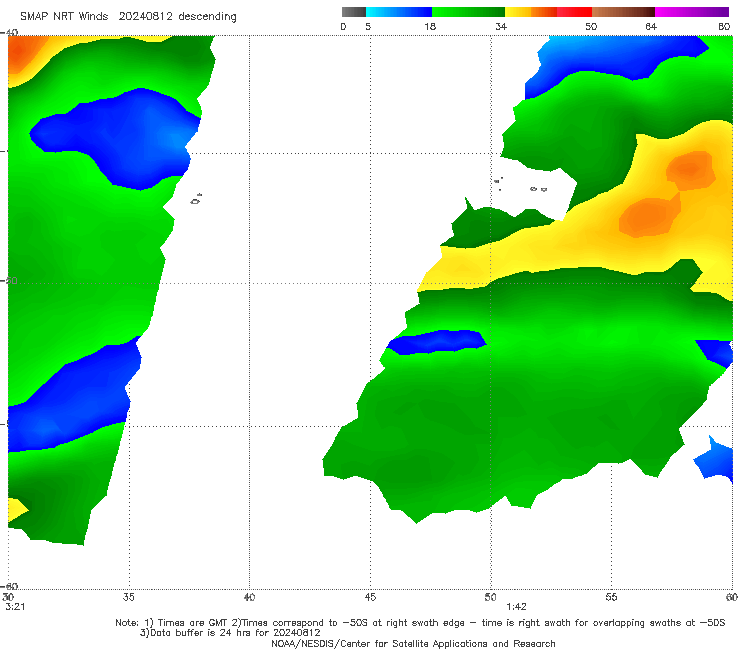The width and height of the screenshot is (740, 650).
Task: Click the NOAA/NESDIS credit line
Action: (x=413, y=644)
